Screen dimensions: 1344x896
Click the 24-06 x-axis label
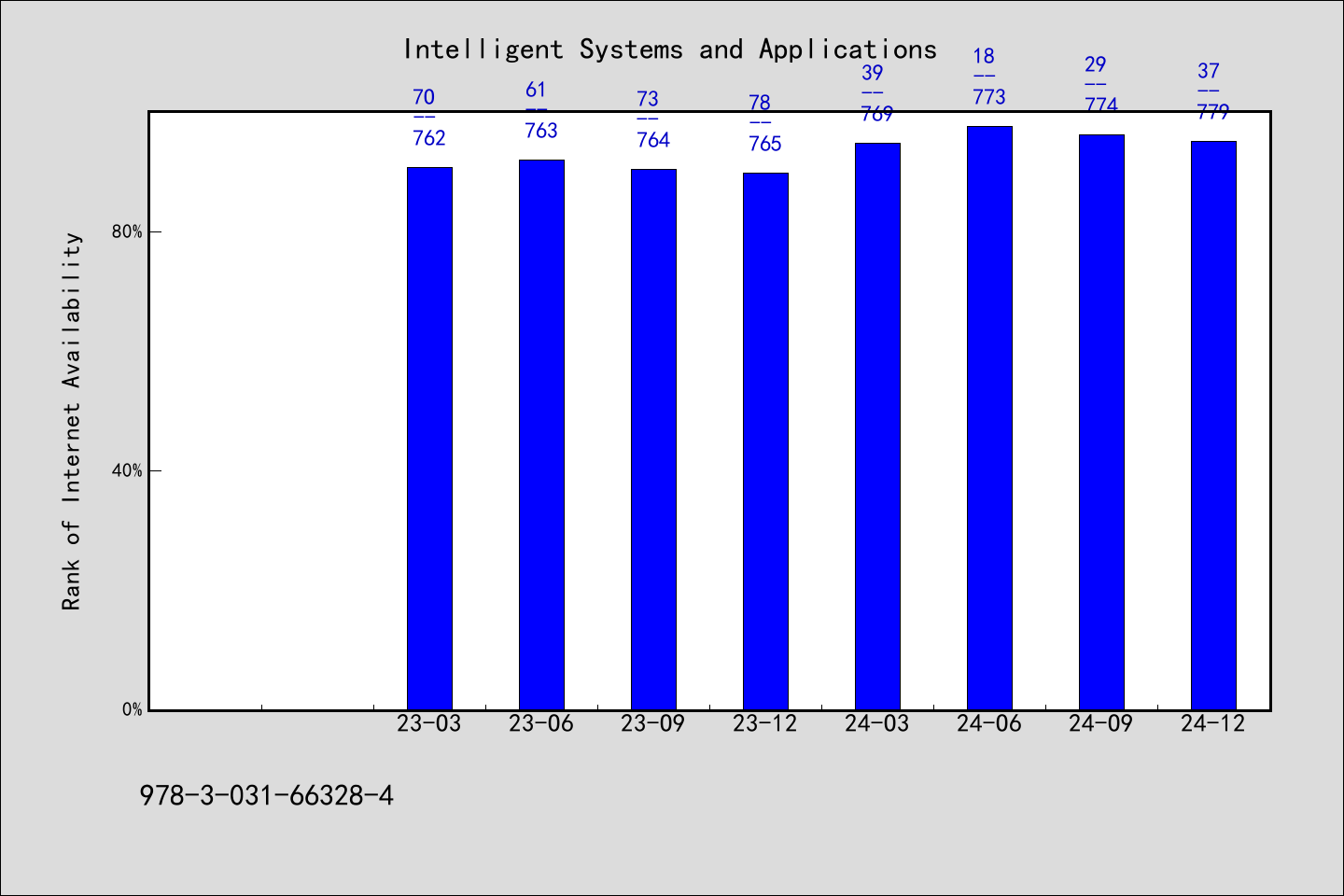pos(989,723)
